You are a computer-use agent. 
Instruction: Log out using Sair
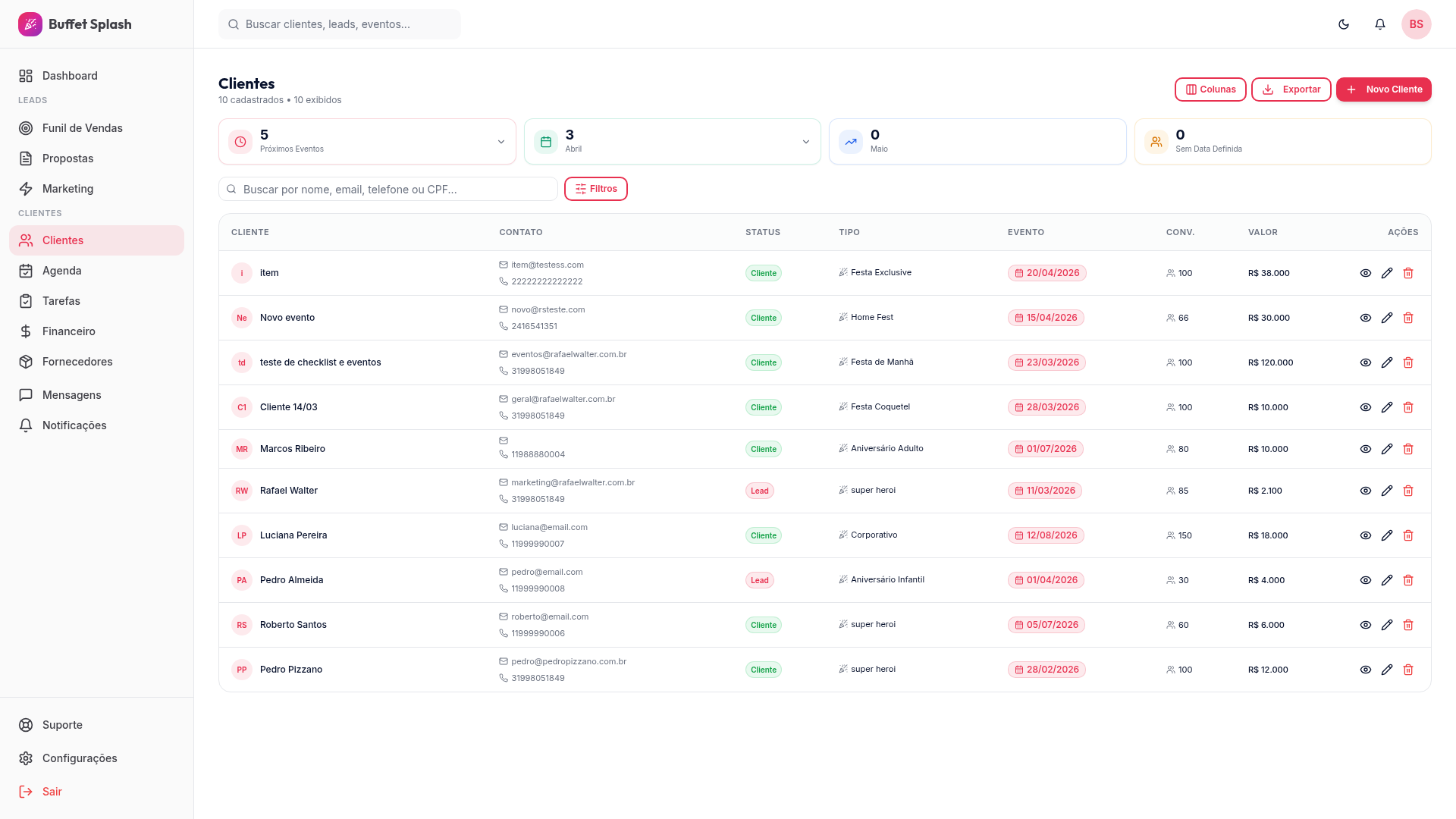point(96,792)
